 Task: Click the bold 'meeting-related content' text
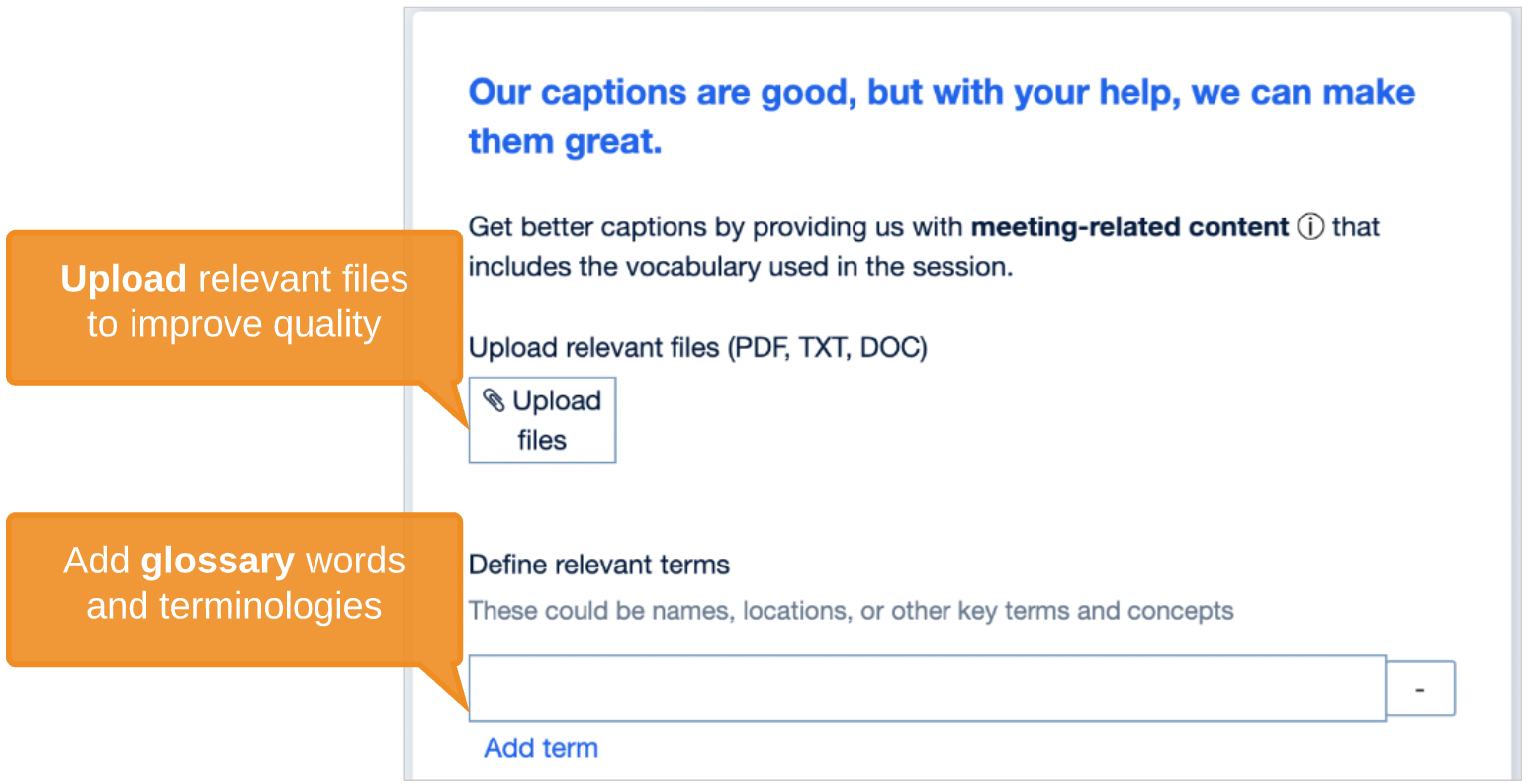pyautogui.click(x=1129, y=227)
